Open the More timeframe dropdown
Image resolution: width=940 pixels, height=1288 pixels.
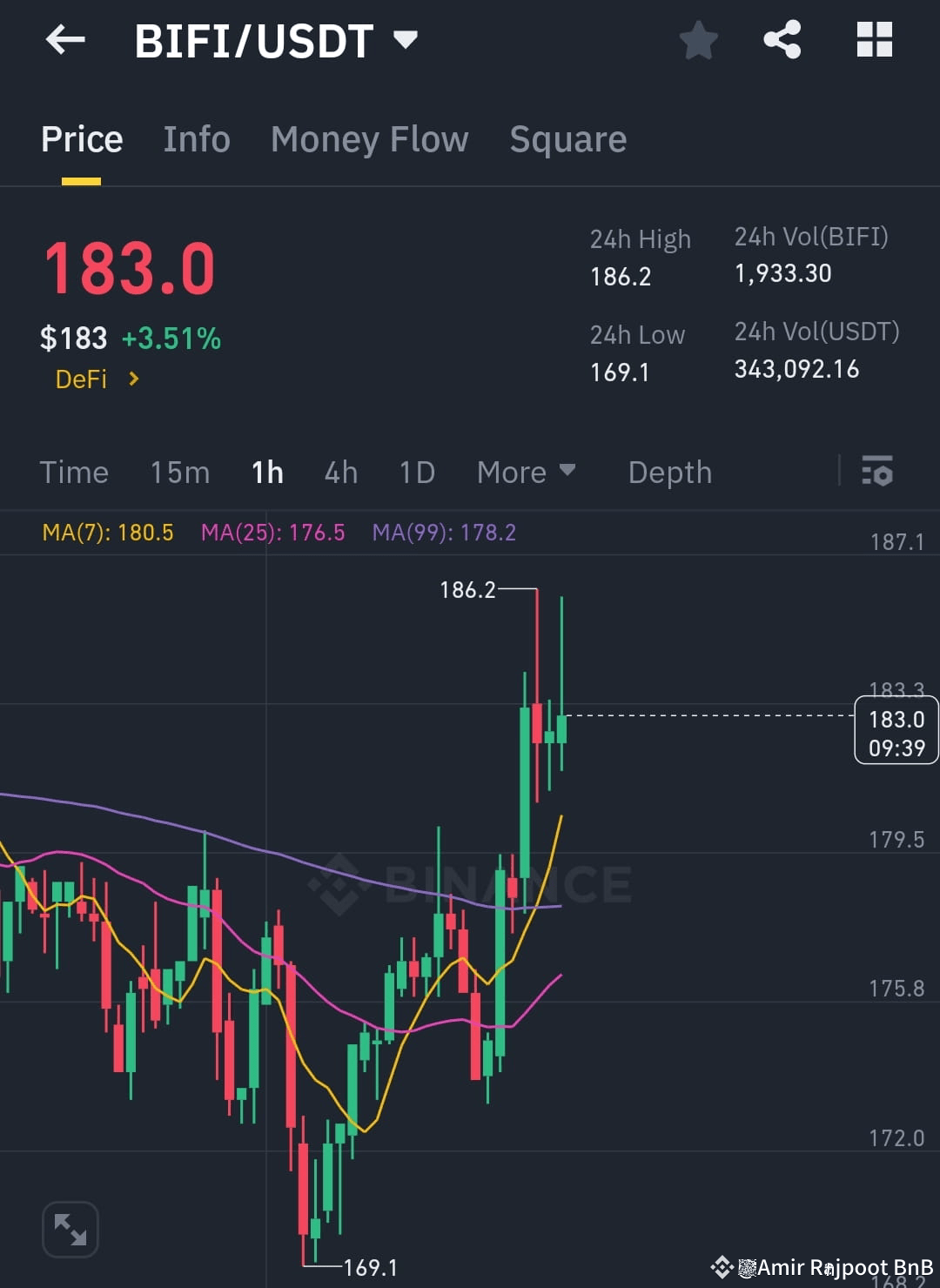(x=527, y=473)
